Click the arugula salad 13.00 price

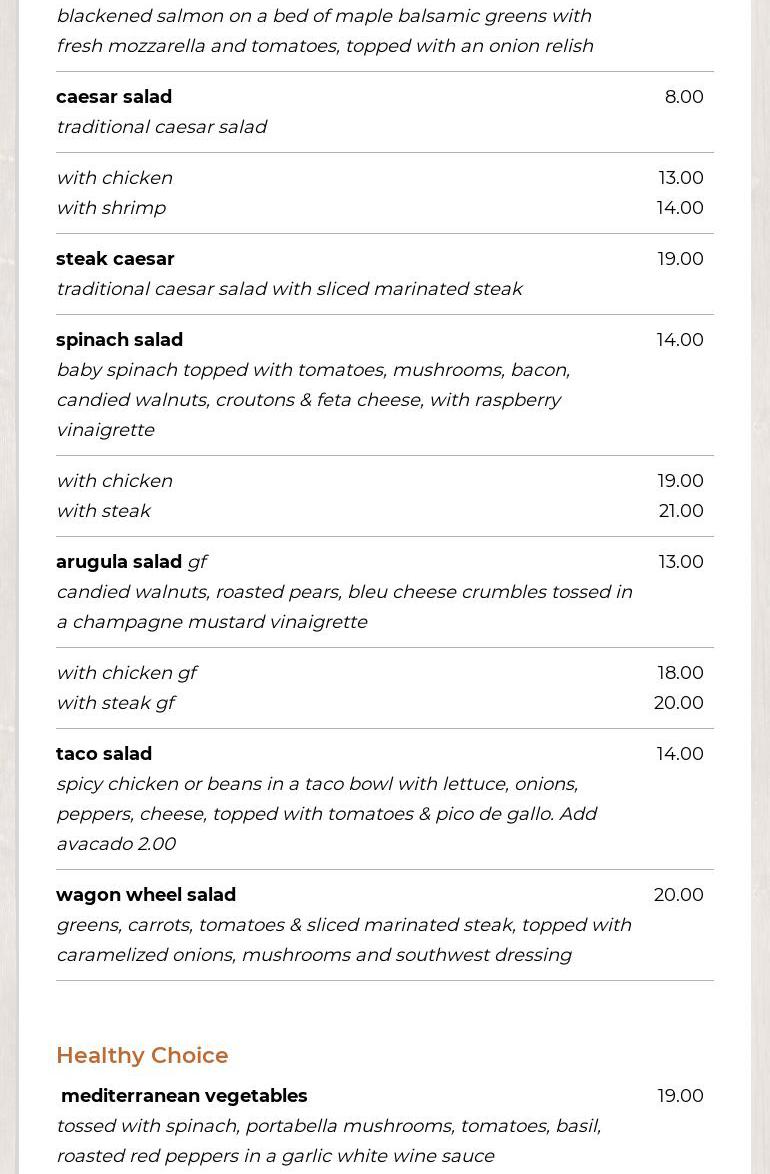[x=680, y=562]
